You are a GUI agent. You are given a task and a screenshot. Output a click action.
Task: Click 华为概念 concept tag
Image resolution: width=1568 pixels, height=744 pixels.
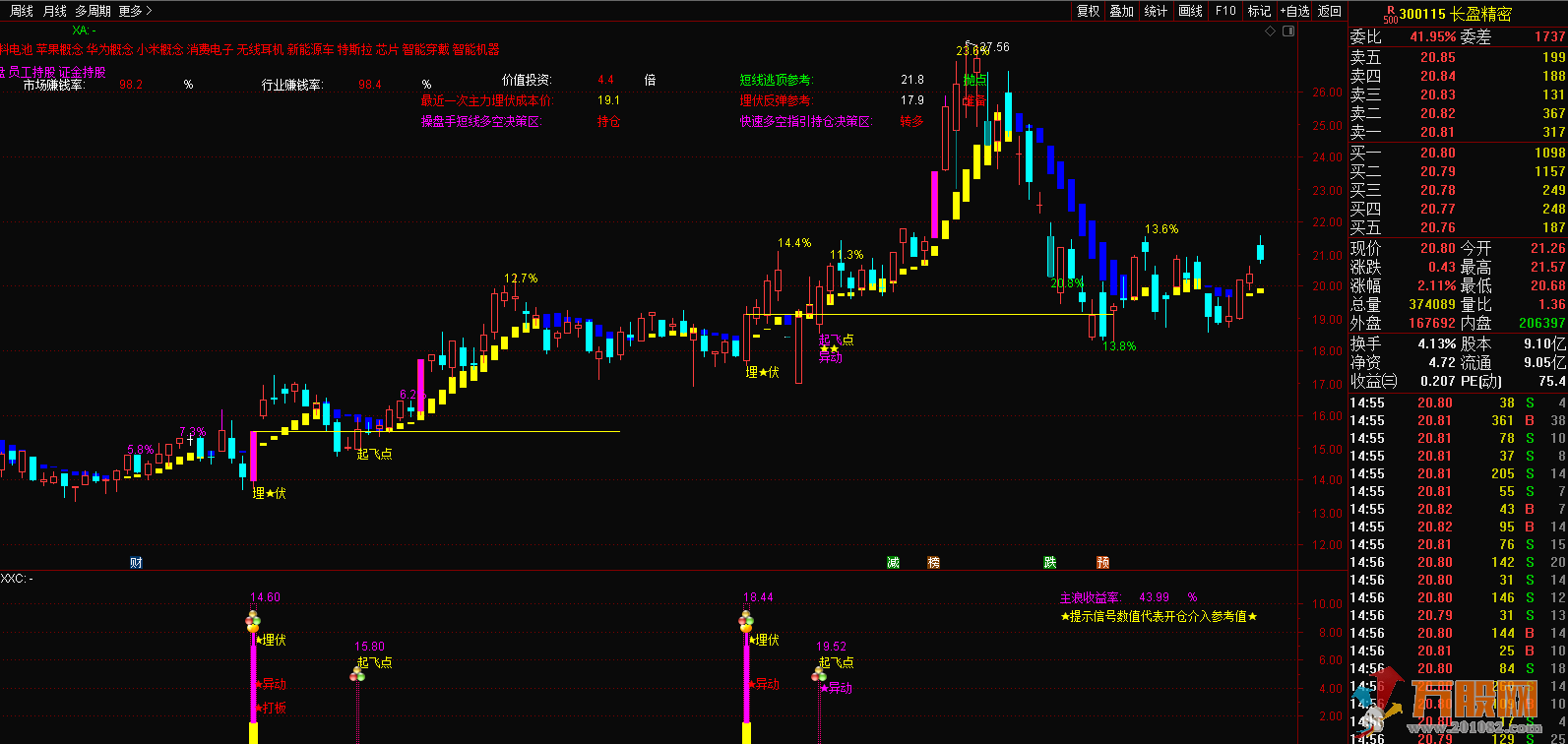109,48
